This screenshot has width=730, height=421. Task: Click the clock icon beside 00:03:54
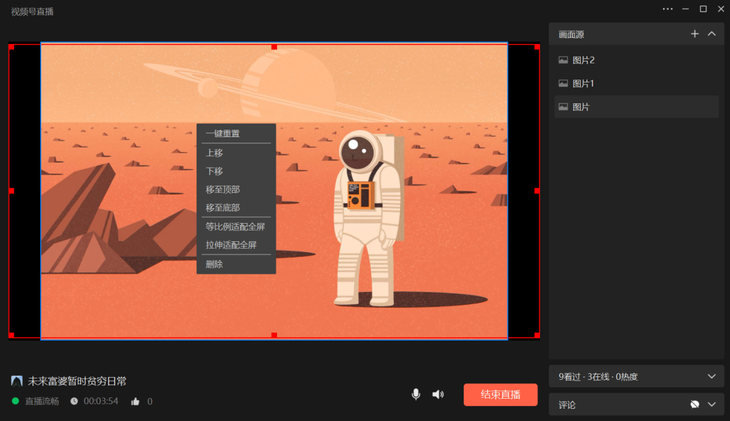pyautogui.click(x=74, y=401)
